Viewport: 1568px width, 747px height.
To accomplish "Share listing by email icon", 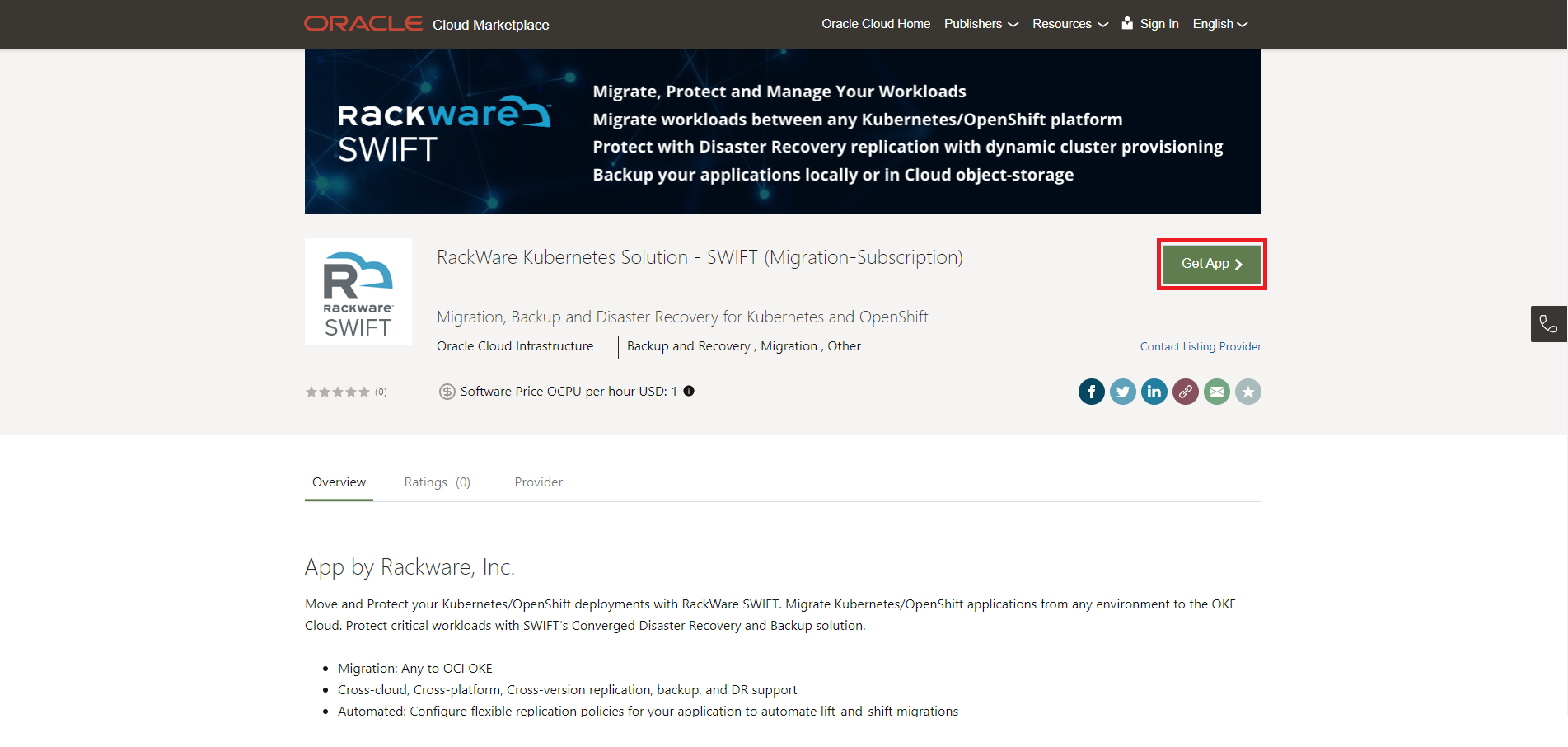I will (x=1217, y=392).
